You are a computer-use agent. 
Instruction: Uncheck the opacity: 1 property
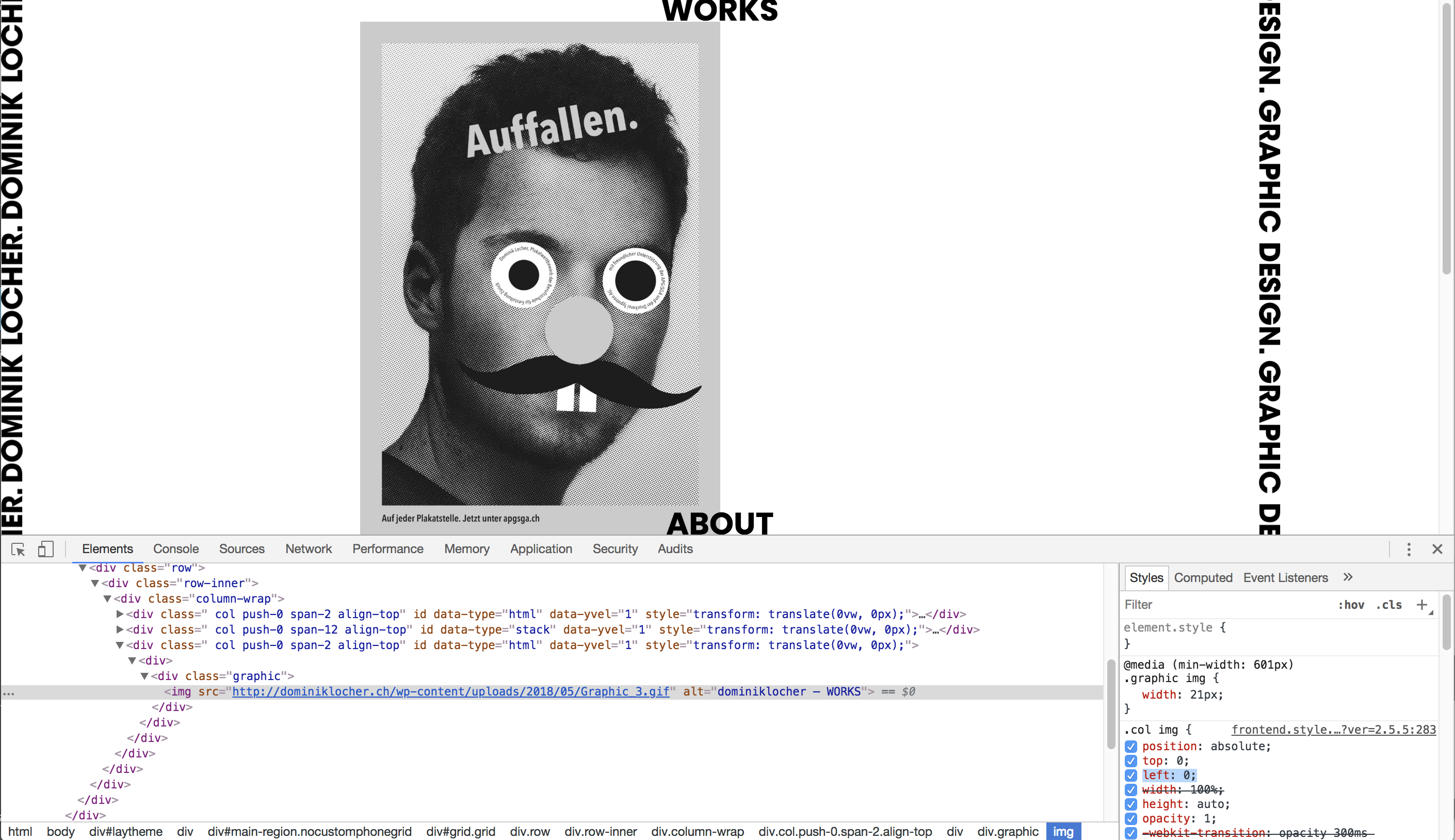point(1131,819)
